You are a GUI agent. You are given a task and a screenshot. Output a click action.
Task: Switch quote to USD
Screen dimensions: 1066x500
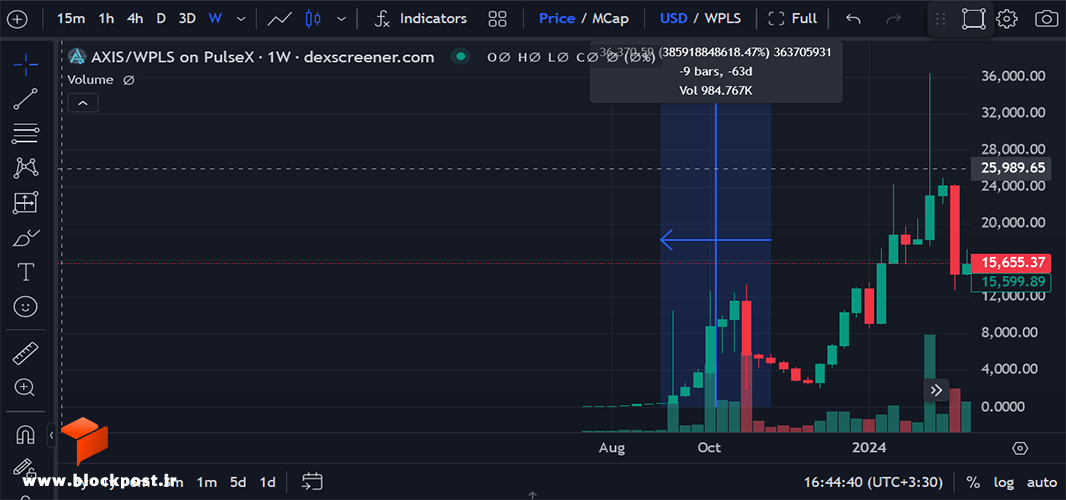tap(674, 19)
